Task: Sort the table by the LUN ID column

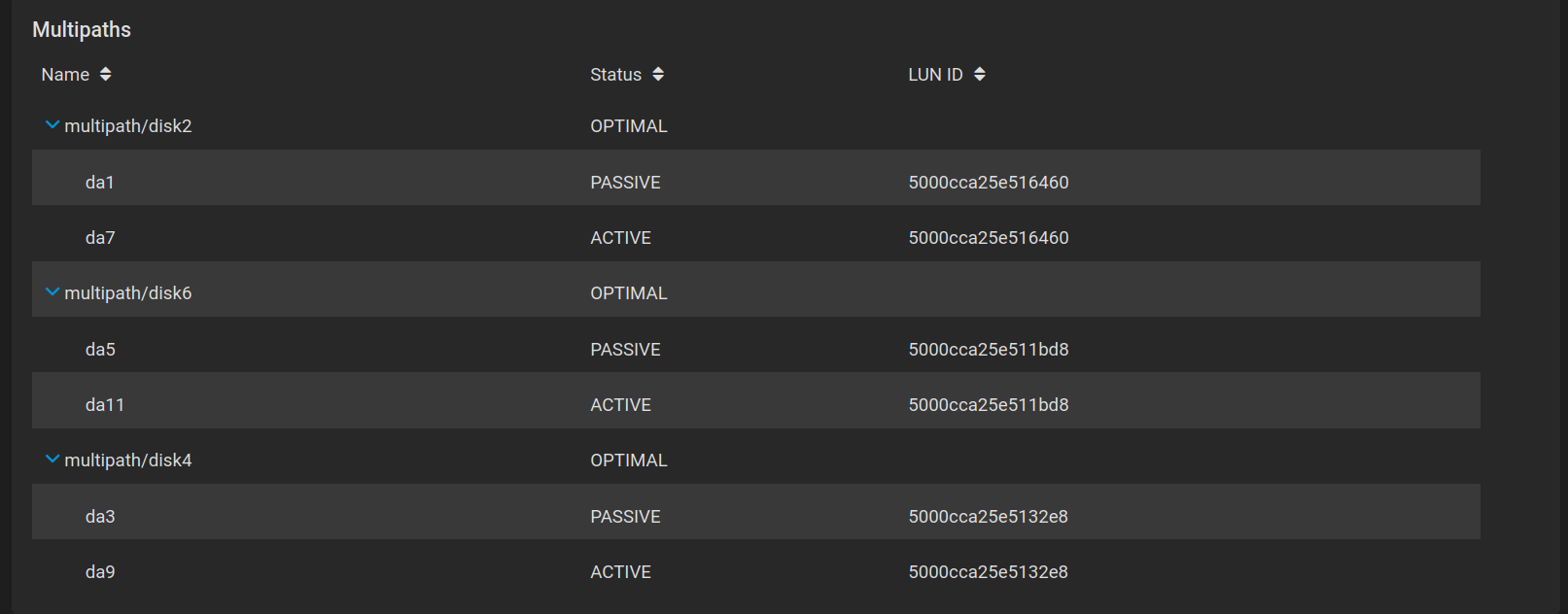Action: 979,75
